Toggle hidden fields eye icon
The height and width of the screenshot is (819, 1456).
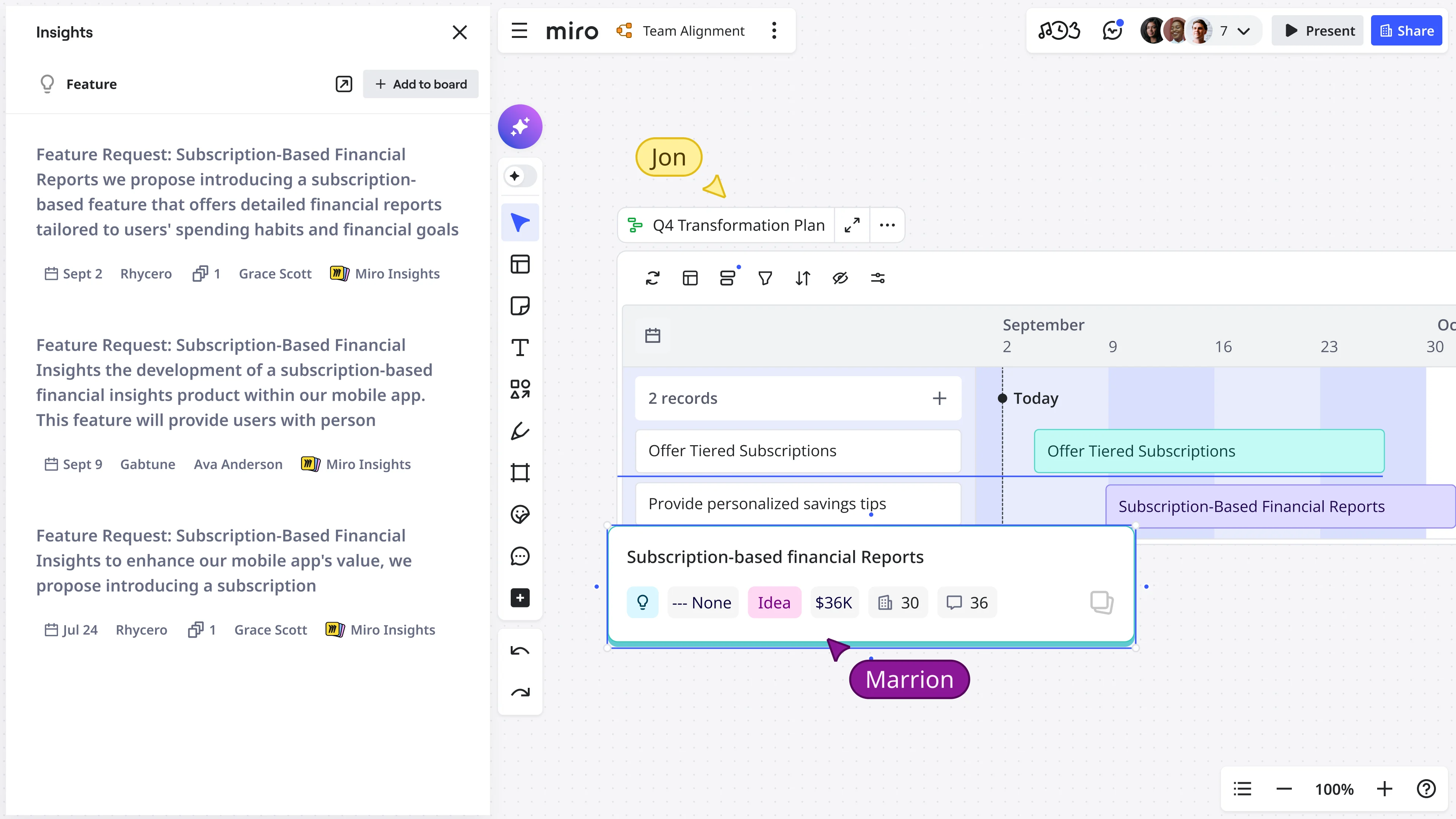pos(840,278)
